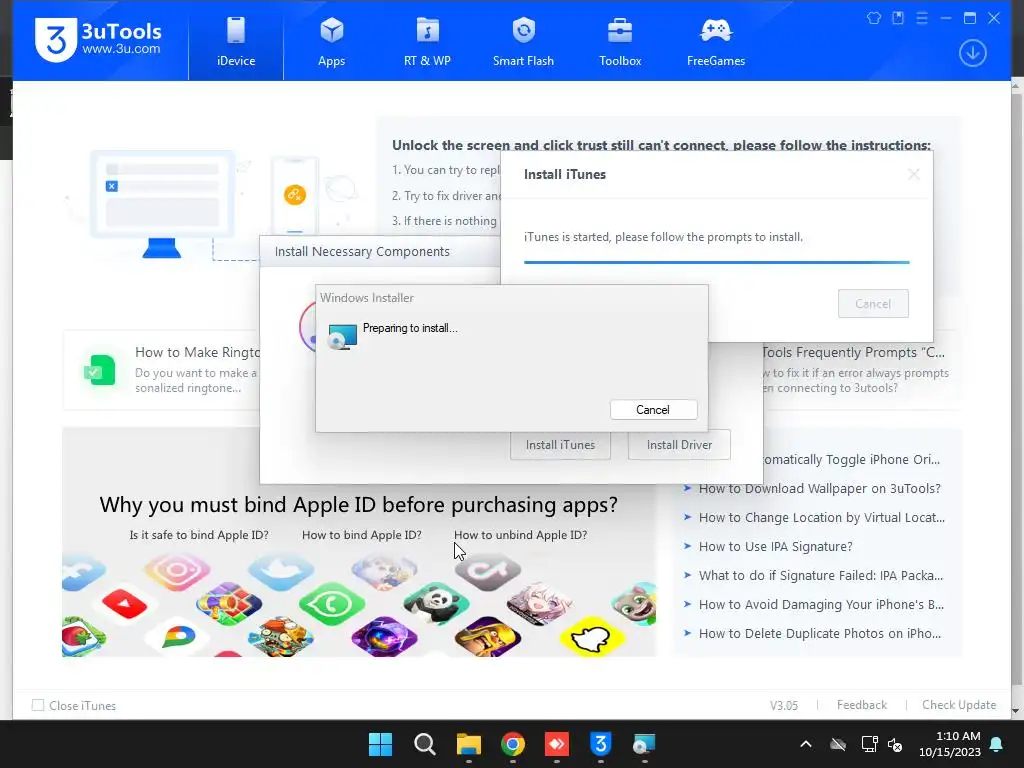Toggle the Close iTunes checkbox
The image size is (1024, 768).
click(38, 705)
